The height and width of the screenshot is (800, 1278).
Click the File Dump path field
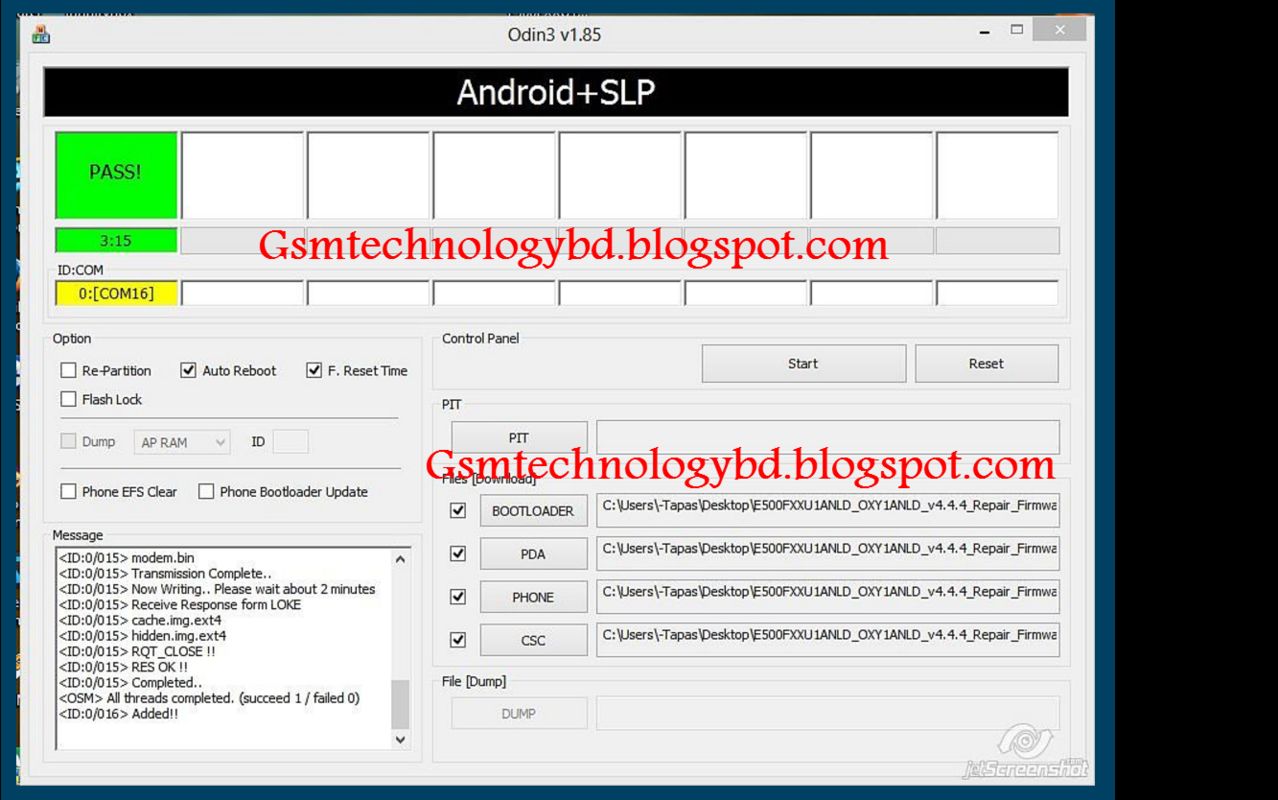coord(828,714)
